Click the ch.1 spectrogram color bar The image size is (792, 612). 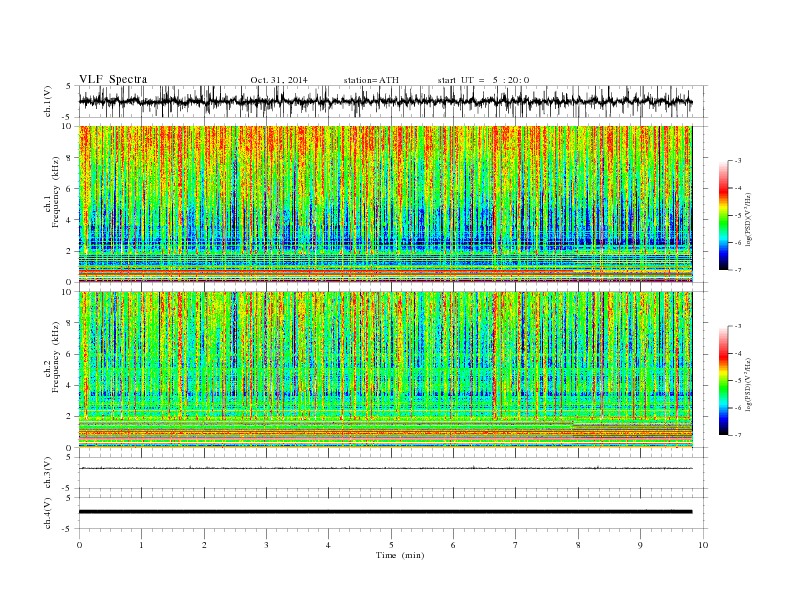tap(723, 216)
